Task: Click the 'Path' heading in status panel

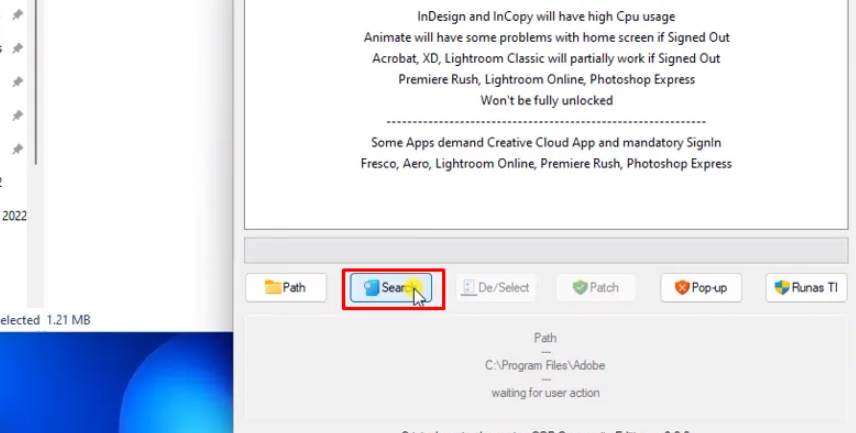Action: (x=545, y=338)
